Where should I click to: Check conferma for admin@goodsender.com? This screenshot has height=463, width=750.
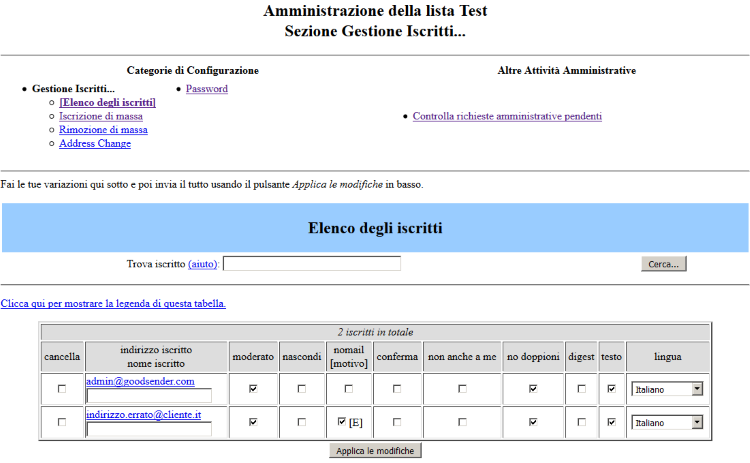(397, 389)
